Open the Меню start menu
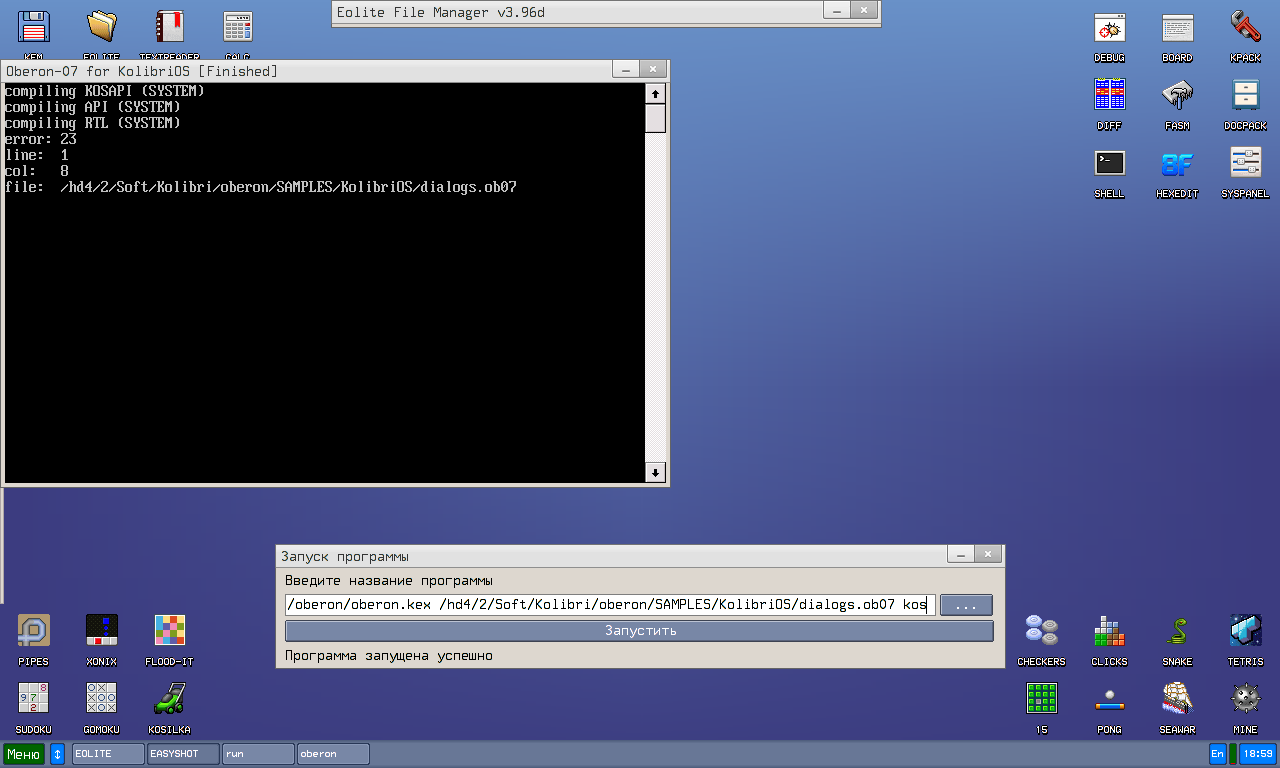Image resolution: width=1280 pixels, height=768 pixels. point(24,754)
